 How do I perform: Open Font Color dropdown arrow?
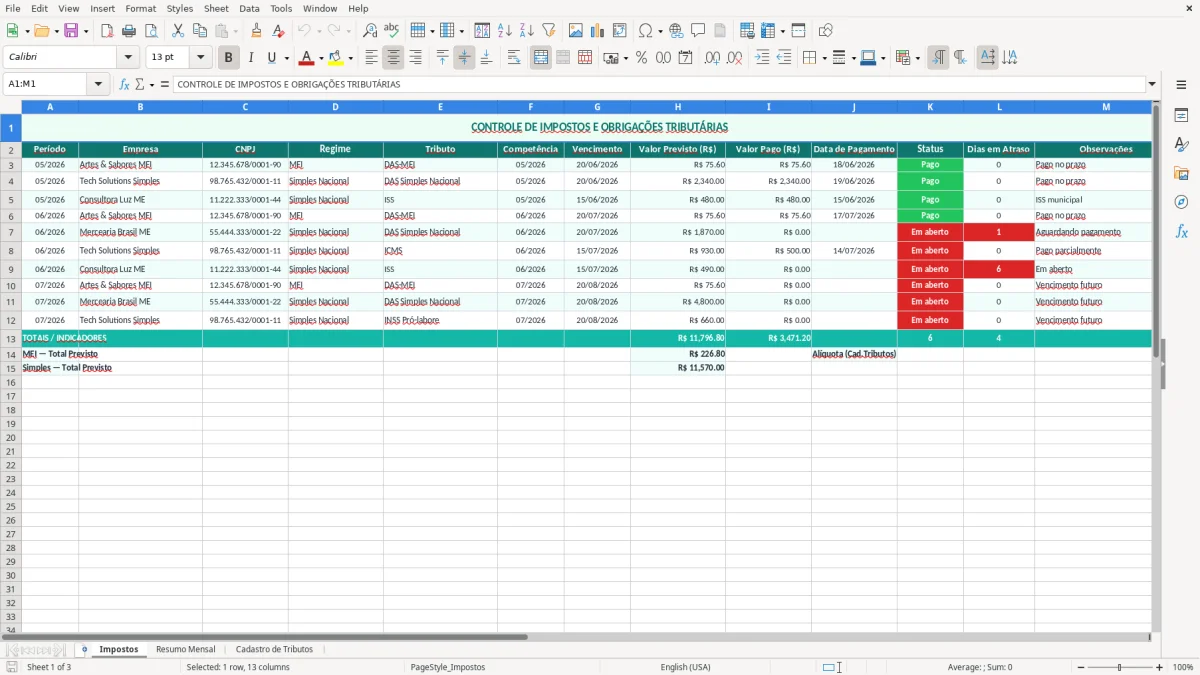tap(321, 58)
